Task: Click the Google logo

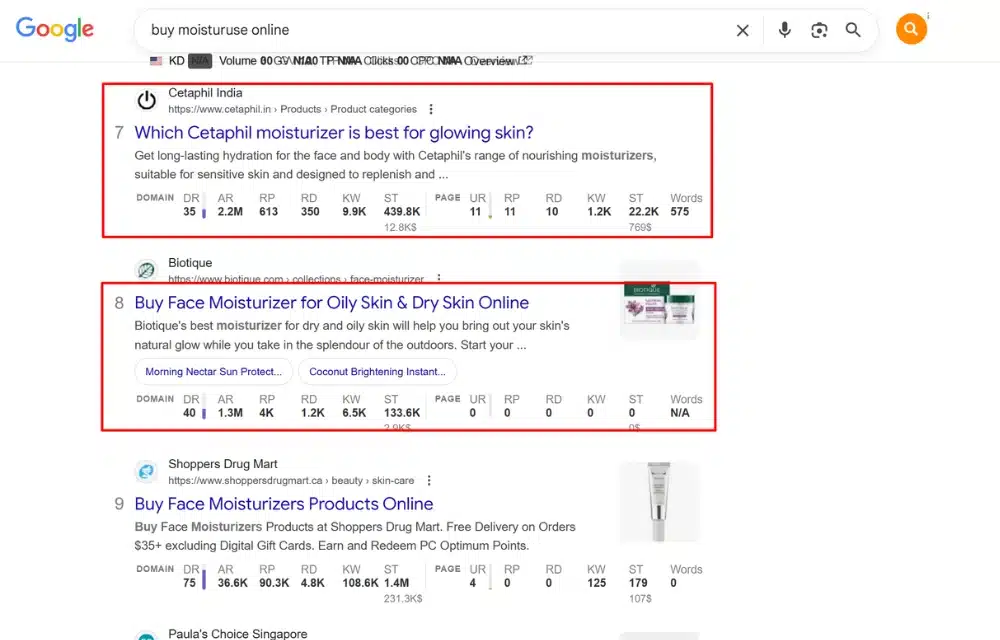Action: 55,29
